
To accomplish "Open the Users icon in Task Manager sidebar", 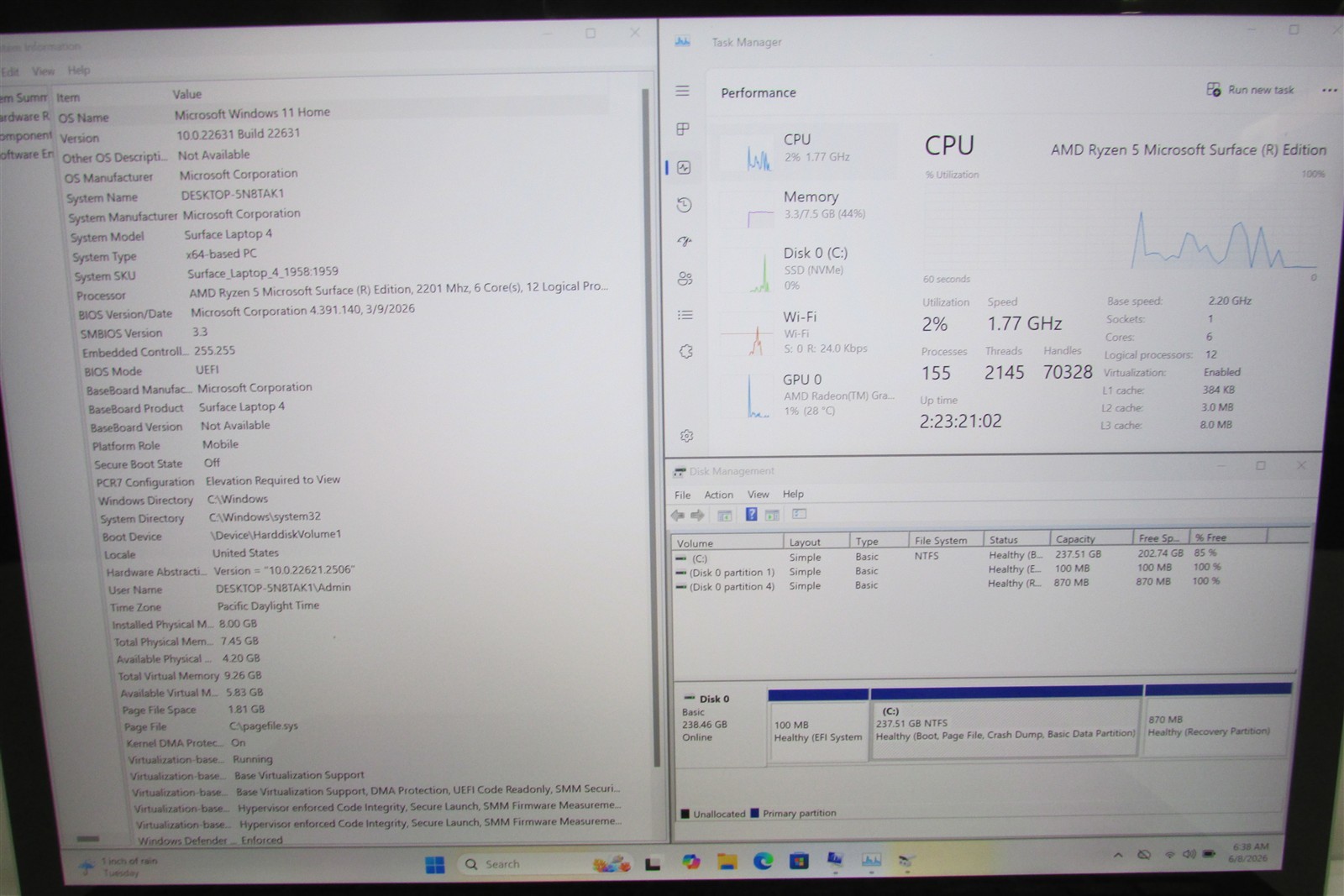I will tap(685, 279).
